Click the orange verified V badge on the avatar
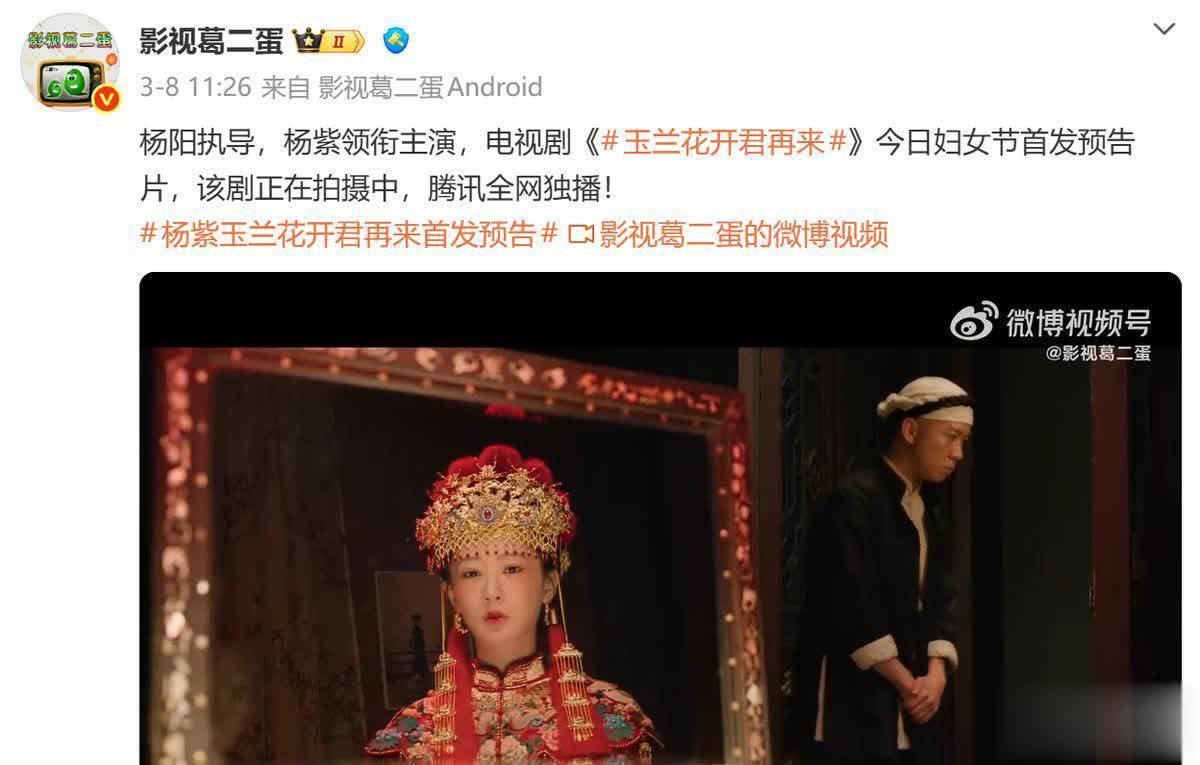 tap(106, 99)
